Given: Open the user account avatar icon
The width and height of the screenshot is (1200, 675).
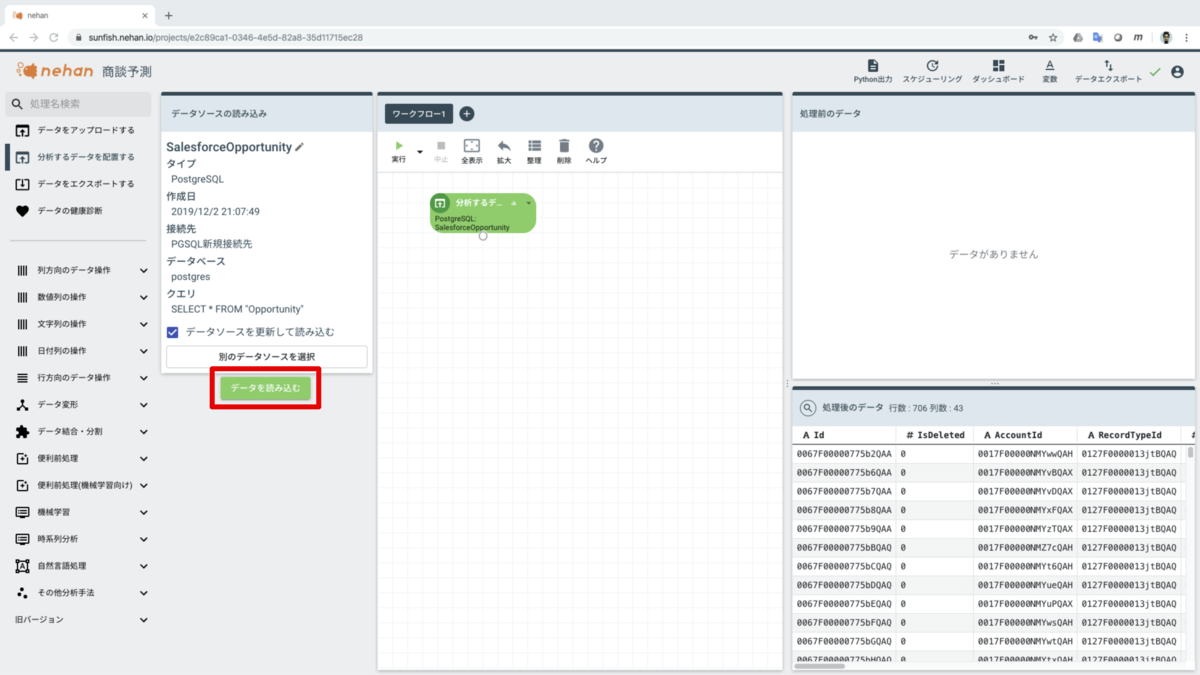Looking at the screenshot, I should (x=1177, y=72).
